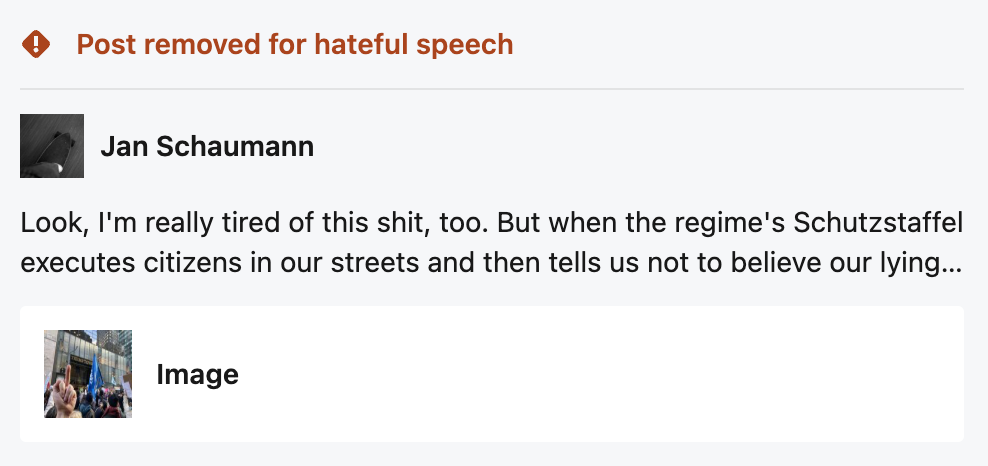Screen dimensions: 988x466
Task: Click the first name "Jan"
Action: click(x=119, y=147)
